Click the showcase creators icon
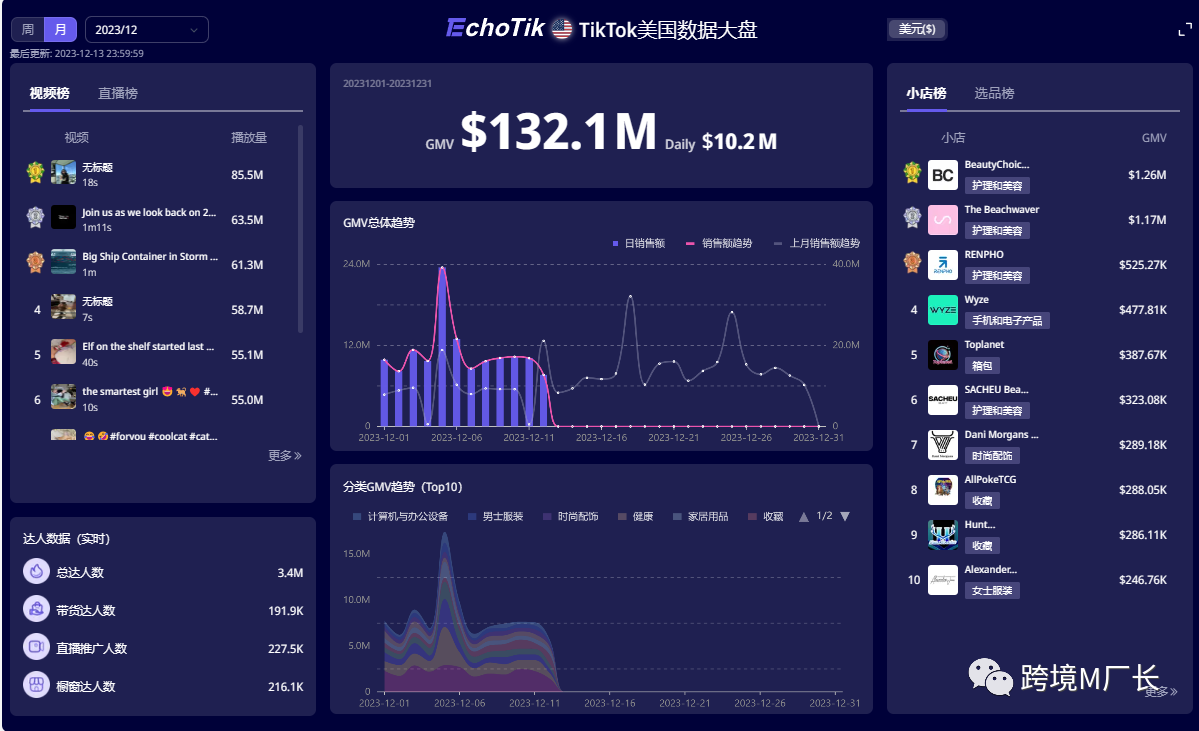 36,686
